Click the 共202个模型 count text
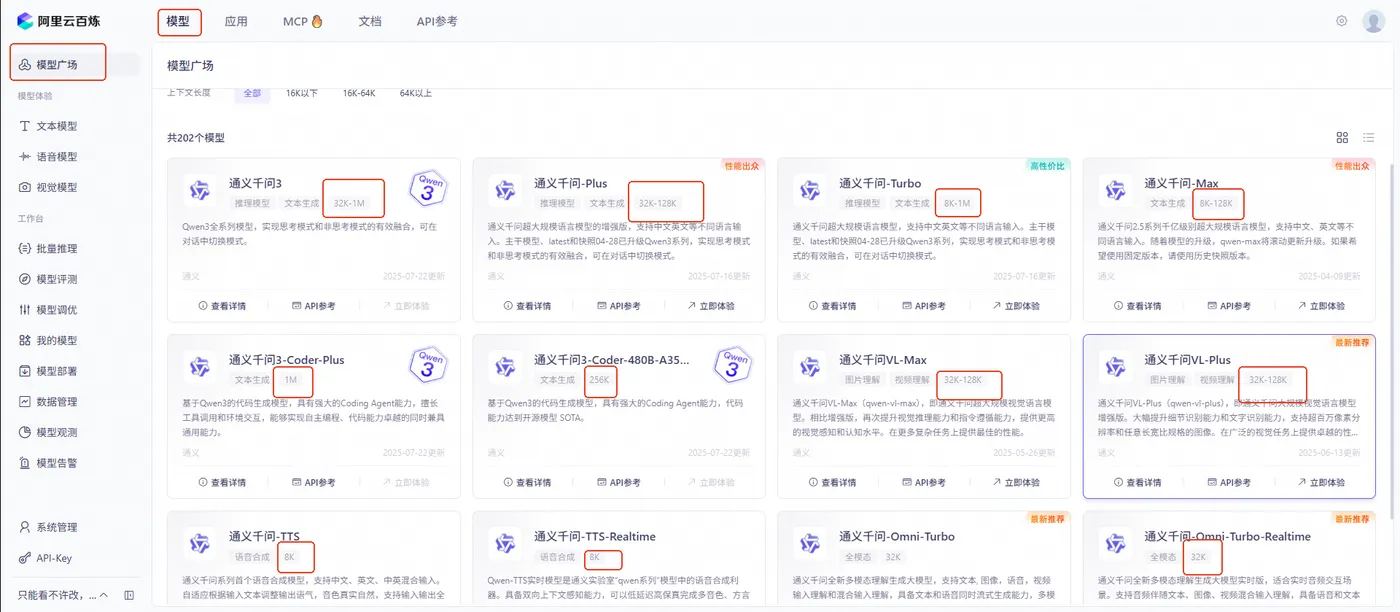The image size is (1400, 612). tap(196, 137)
